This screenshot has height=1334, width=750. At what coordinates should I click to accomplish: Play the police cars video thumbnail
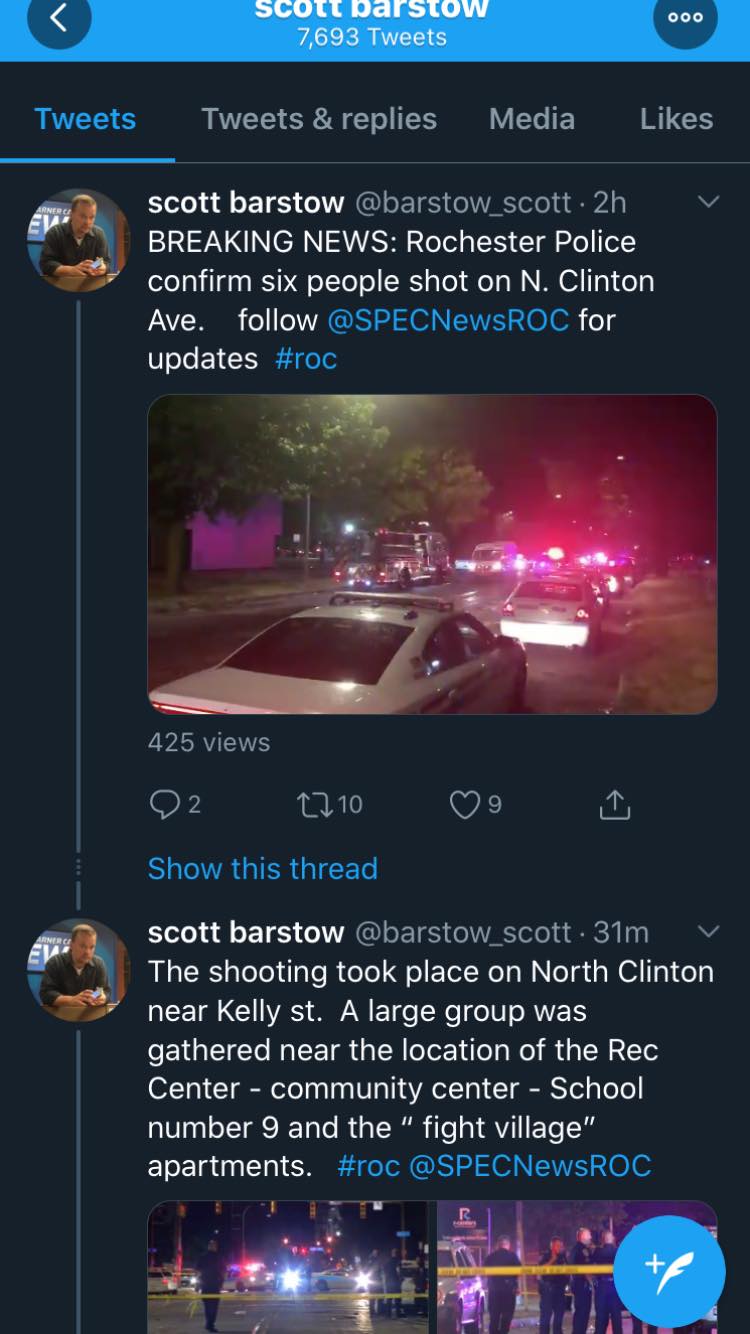[x=432, y=554]
